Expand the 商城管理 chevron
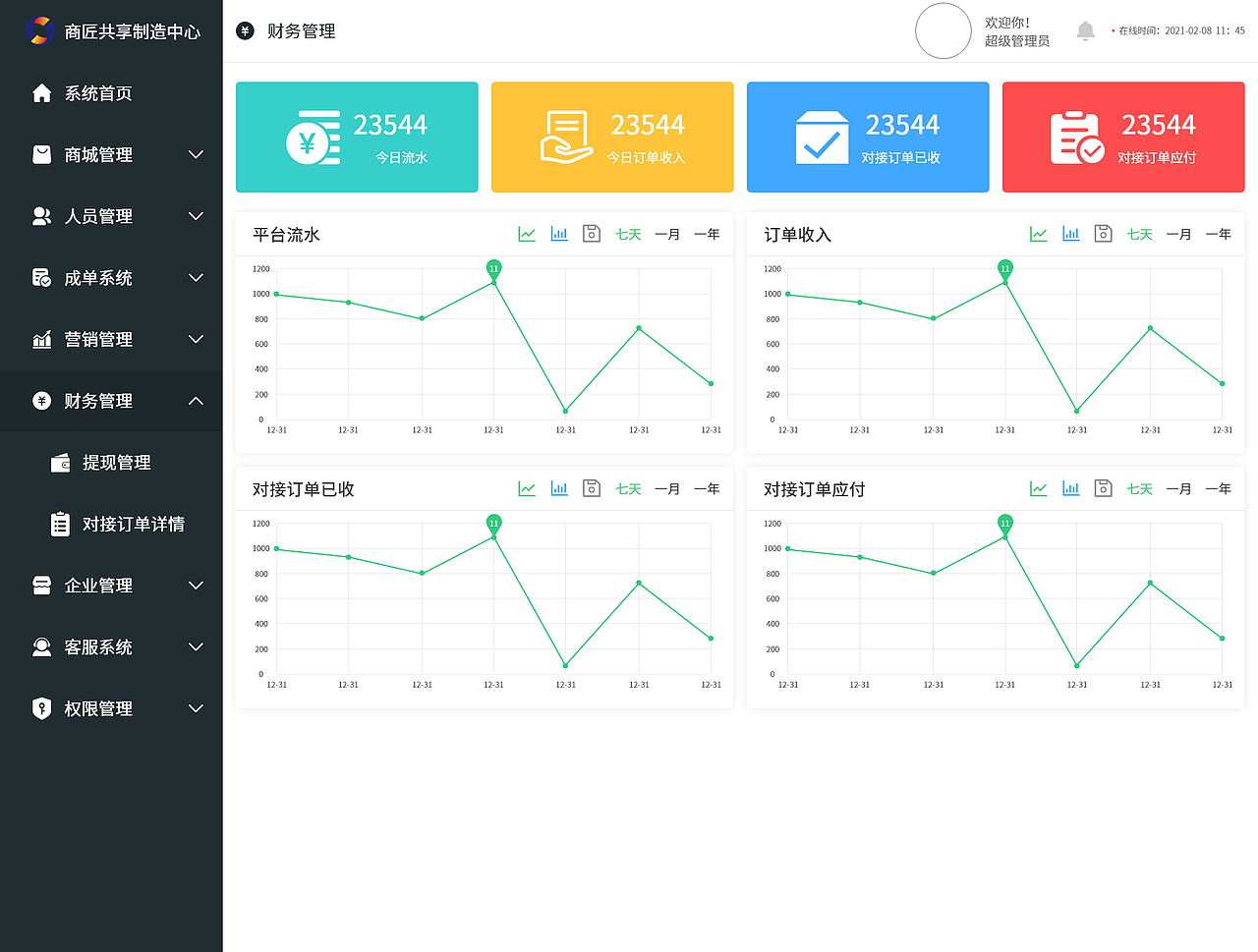Viewport: 1258px width, 952px height. (x=196, y=154)
